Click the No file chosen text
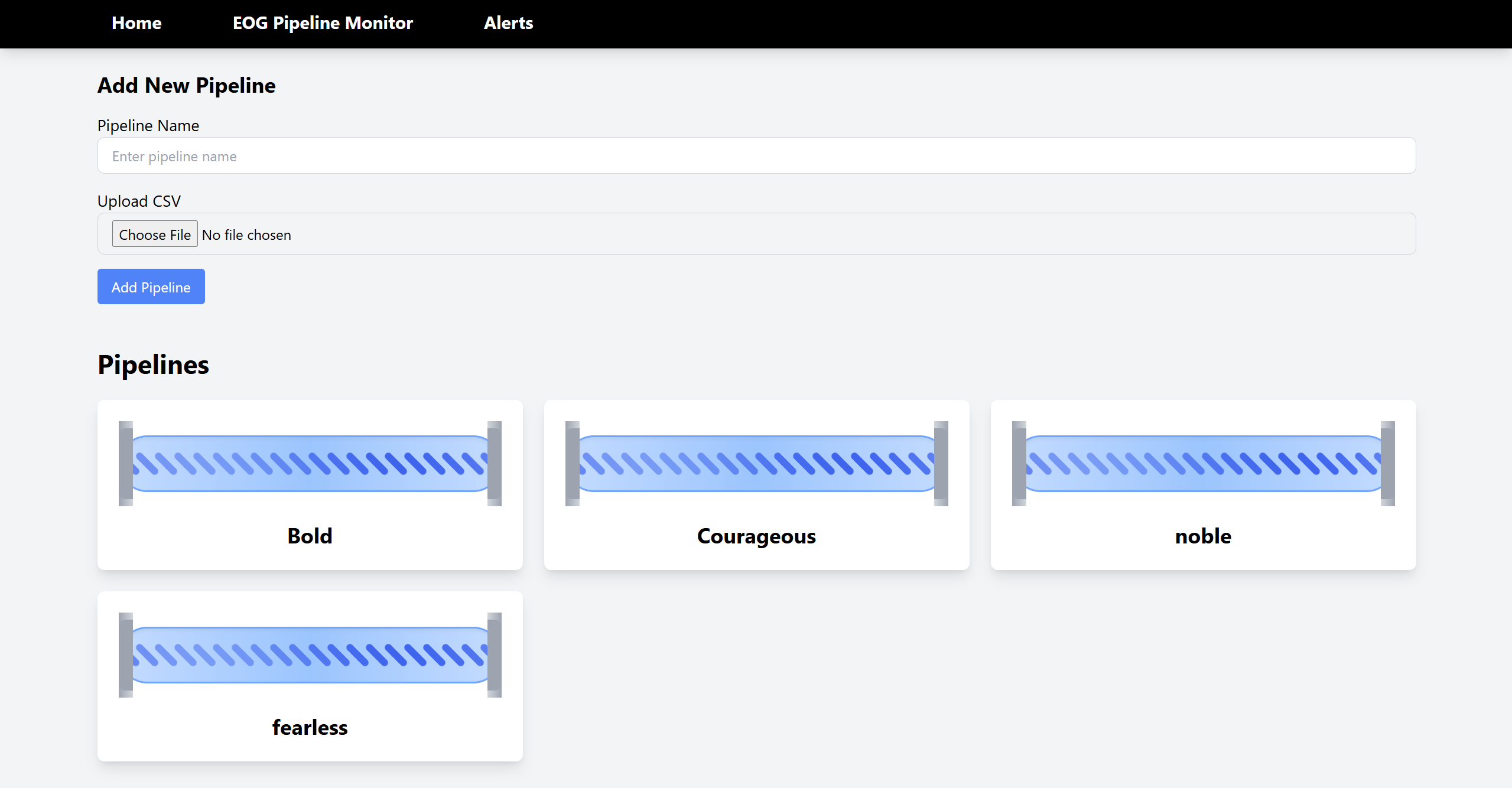The image size is (1512, 788). click(246, 235)
